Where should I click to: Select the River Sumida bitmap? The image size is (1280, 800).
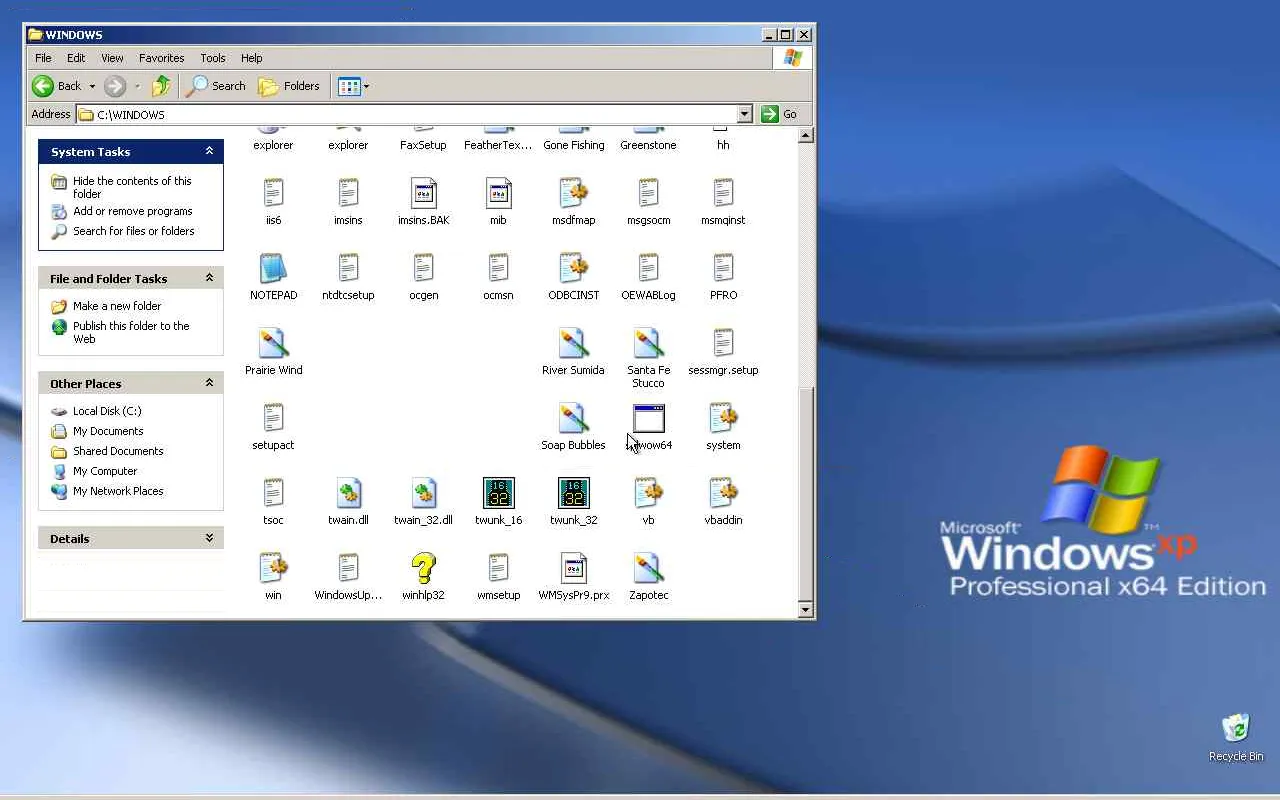[573, 343]
